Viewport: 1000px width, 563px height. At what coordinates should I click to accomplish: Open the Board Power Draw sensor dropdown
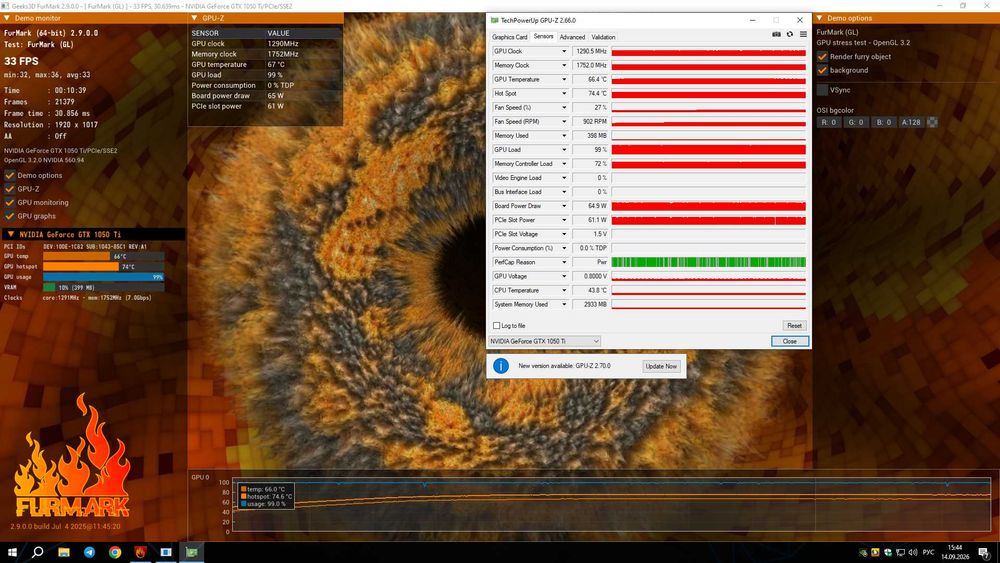(x=564, y=206)
